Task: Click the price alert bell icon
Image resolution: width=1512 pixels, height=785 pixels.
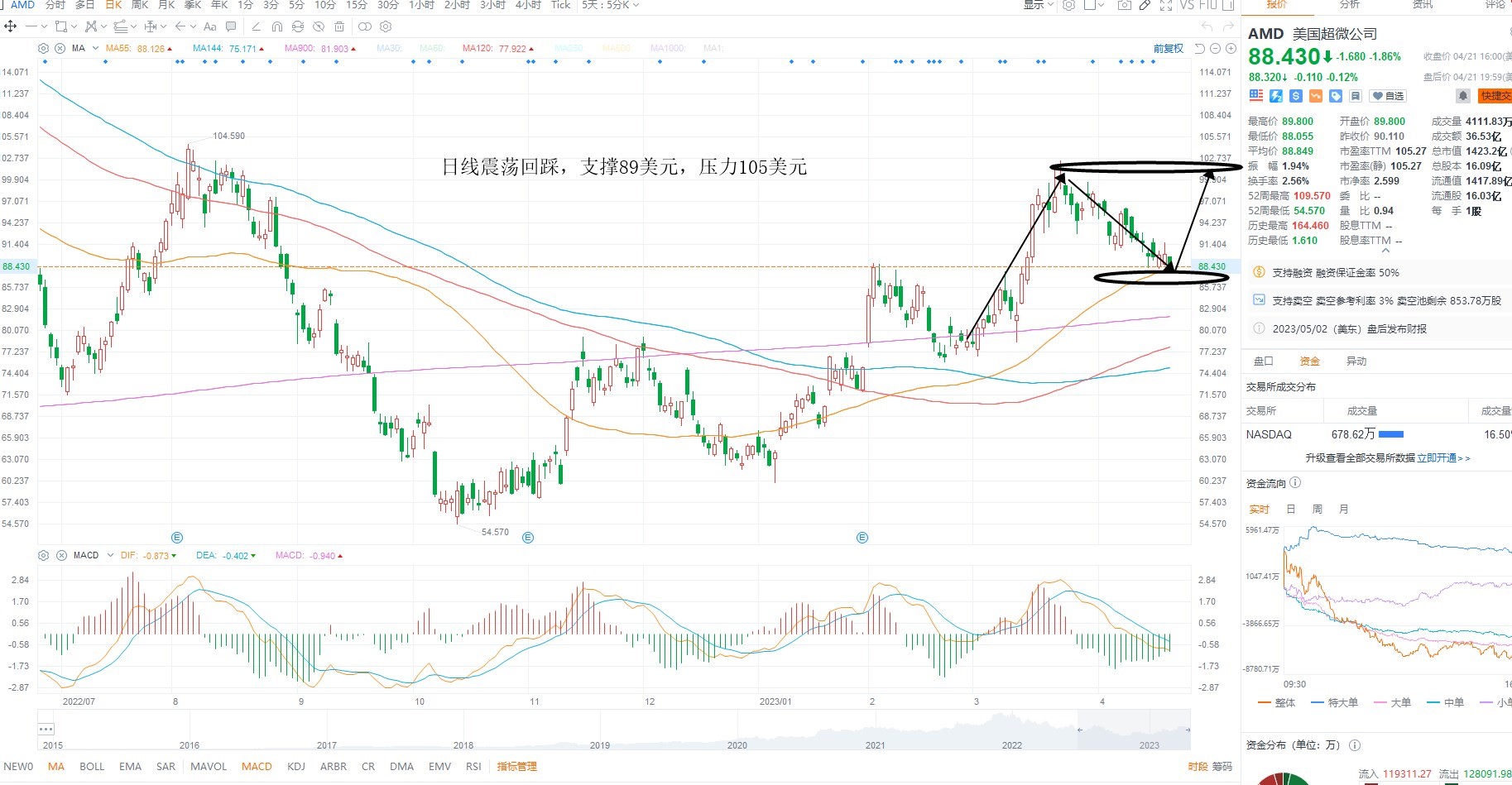Action: [1463, 95]
